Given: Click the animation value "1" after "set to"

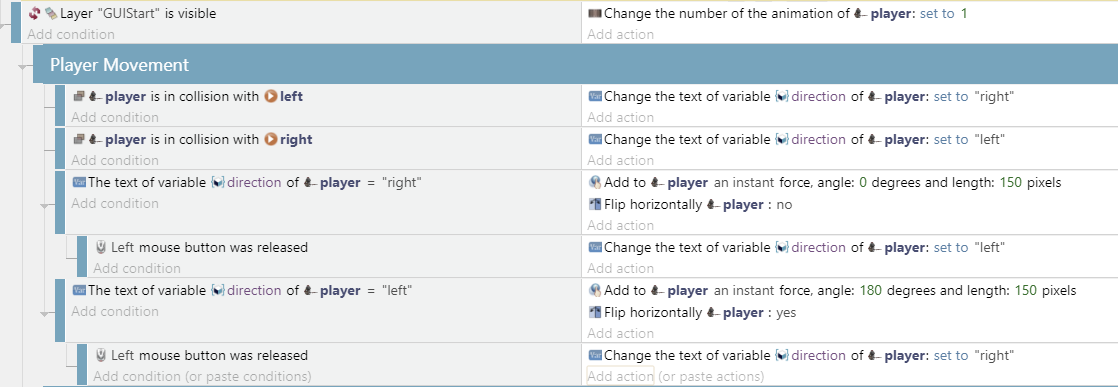Looking at the screenshot, I should click(964, 14).
